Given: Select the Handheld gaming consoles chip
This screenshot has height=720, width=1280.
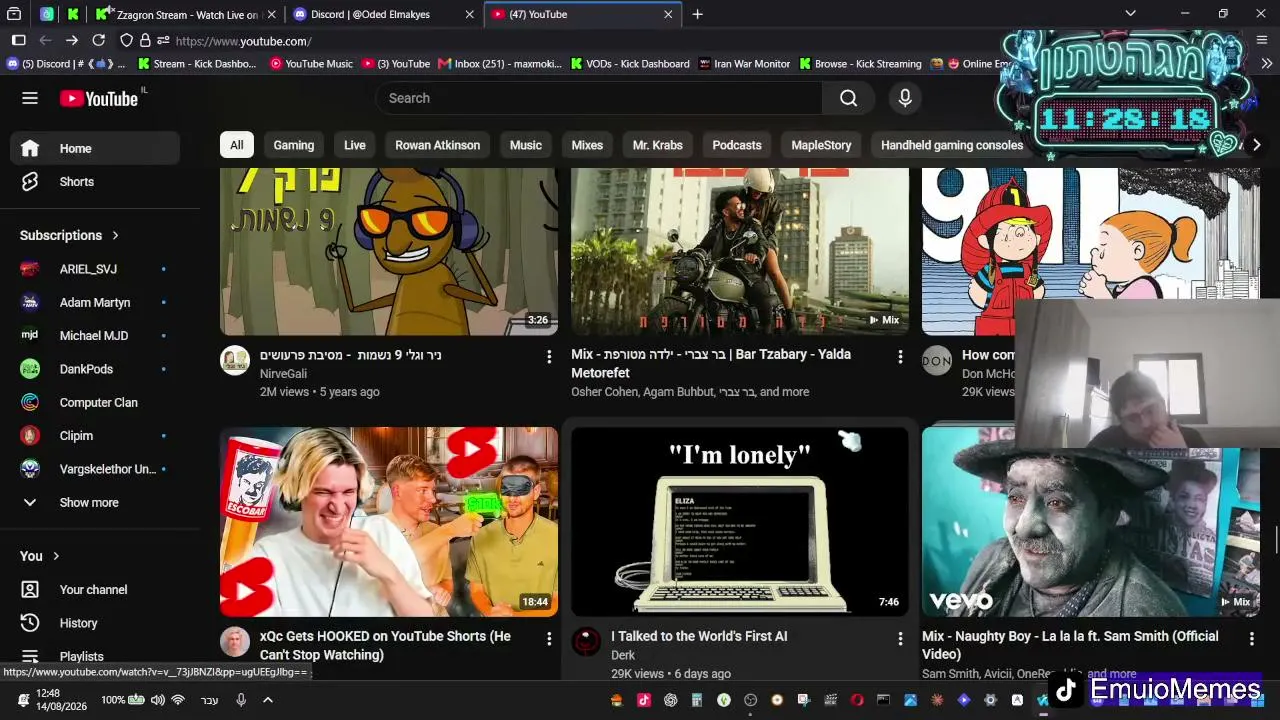Looking at the screenshot, I should pyautogui.click(x=952, y=145).
